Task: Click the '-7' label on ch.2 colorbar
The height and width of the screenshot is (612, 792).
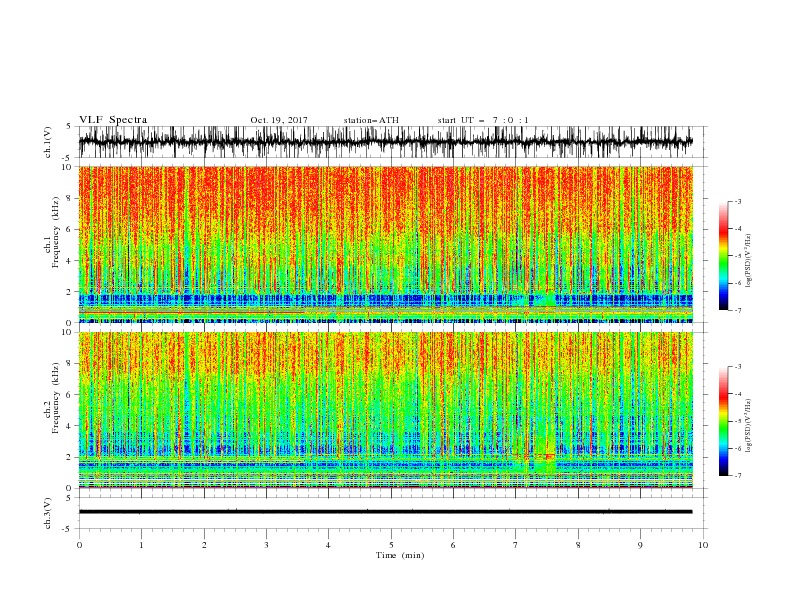Action: [738, 475]
